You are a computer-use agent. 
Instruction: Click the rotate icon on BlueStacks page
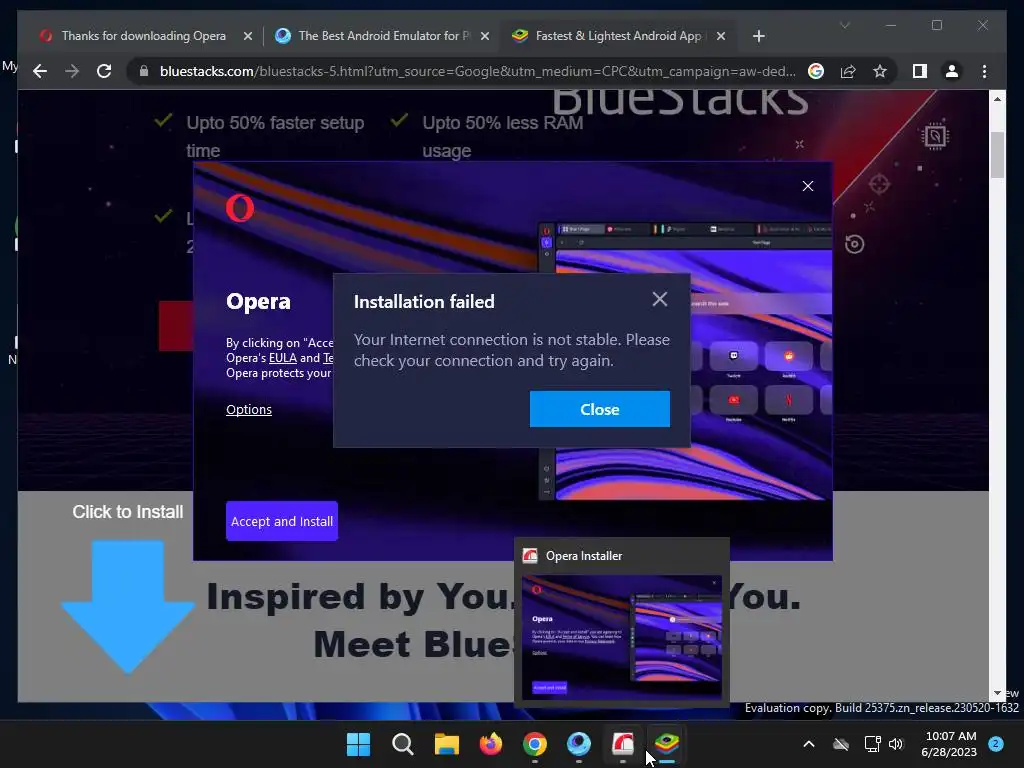854,244
